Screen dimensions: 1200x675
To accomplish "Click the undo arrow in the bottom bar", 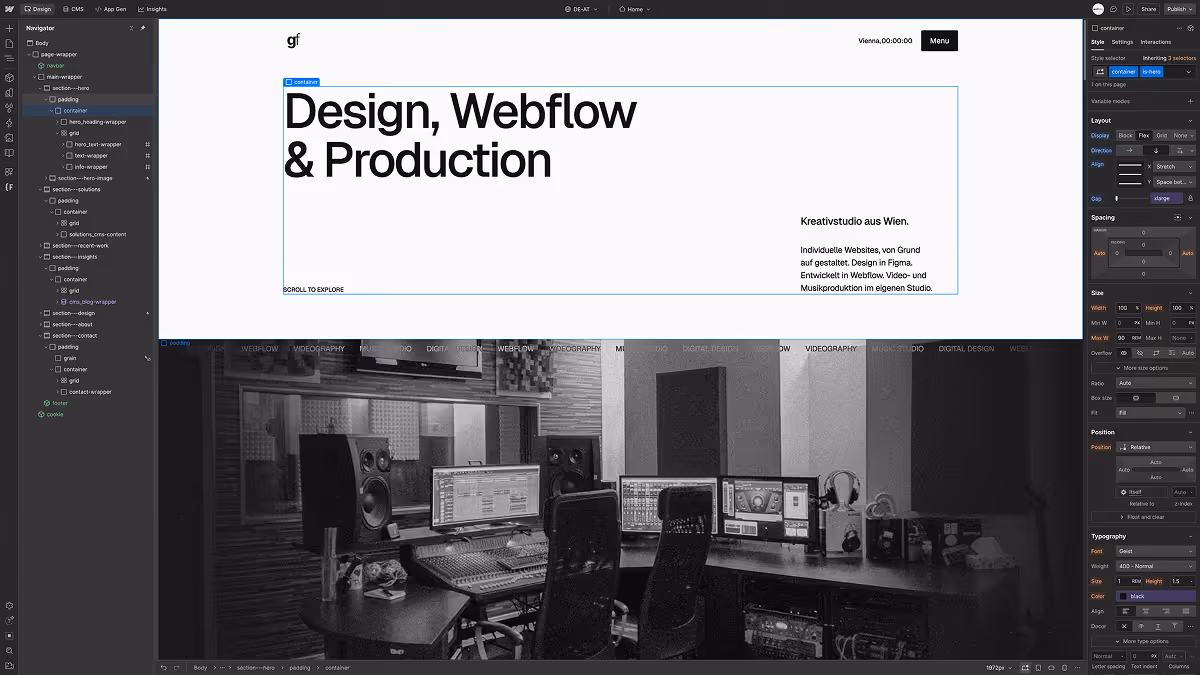I will [163, 667].
